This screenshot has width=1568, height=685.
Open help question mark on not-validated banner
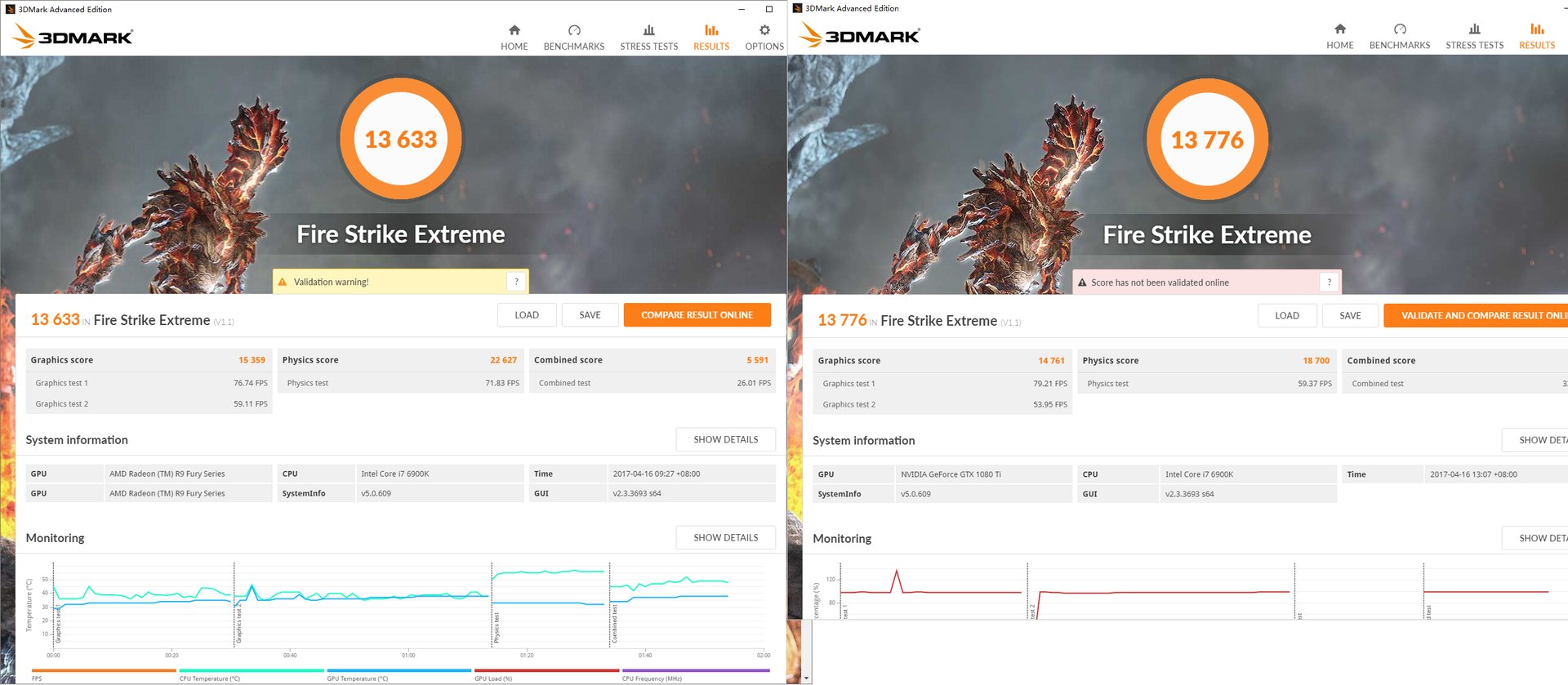point(1330,282)
